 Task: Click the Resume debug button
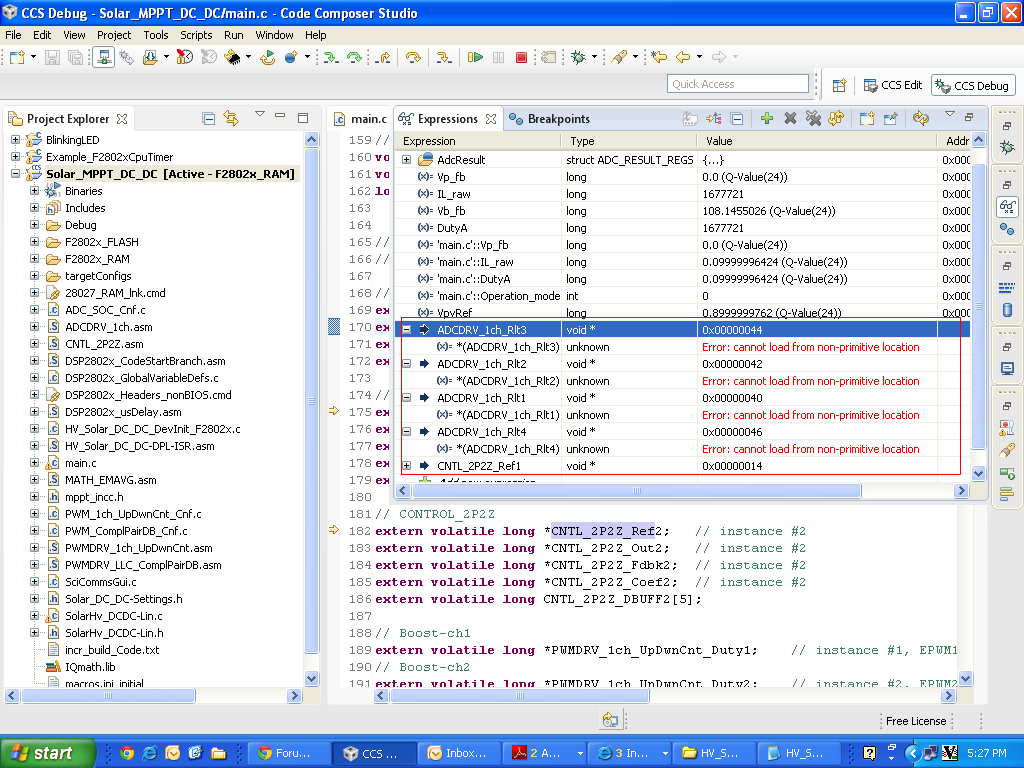(x=476, y=58)
